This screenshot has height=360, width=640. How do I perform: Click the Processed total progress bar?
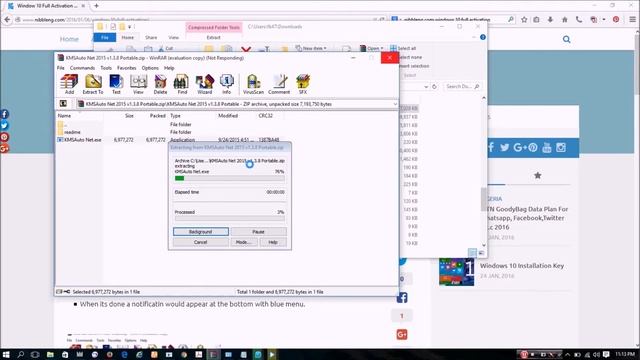point(229,218)
